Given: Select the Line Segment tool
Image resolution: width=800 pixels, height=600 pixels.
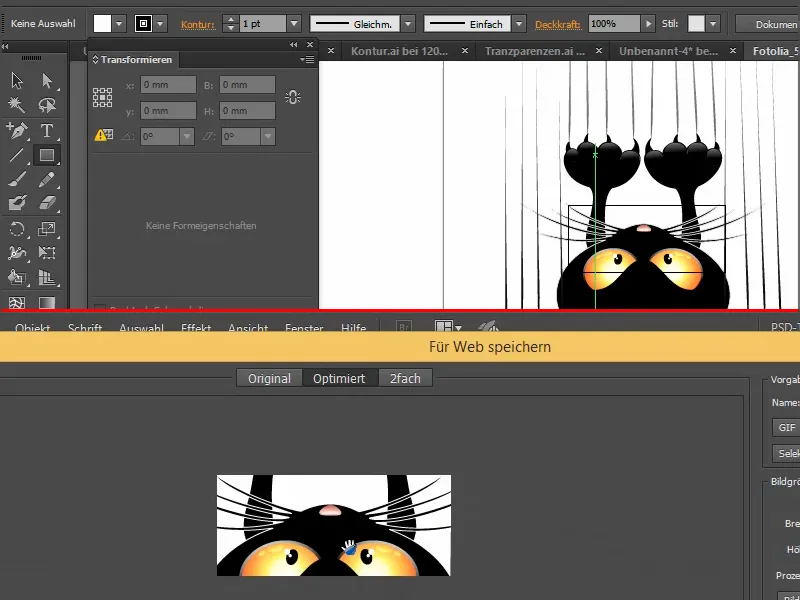Looking at the screenshot, I should click(17, 155).
